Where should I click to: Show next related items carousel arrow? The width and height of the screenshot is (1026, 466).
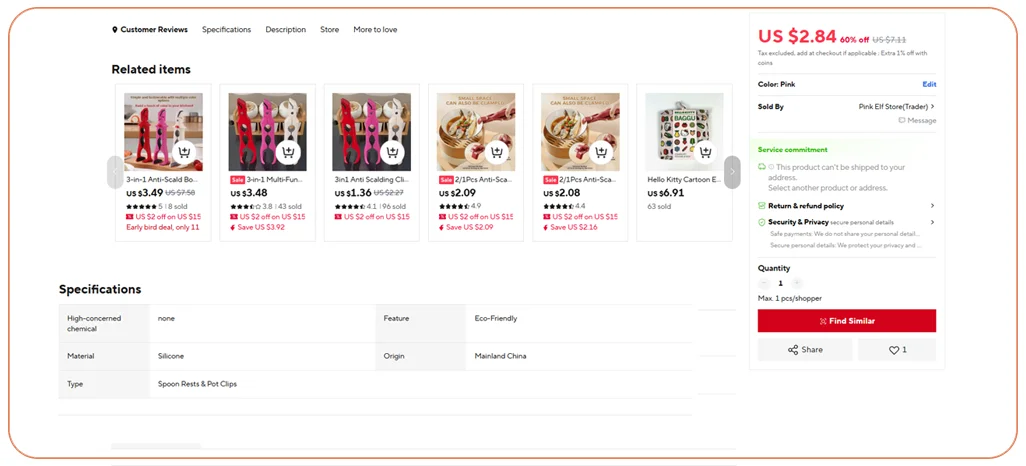coord(732,172)
